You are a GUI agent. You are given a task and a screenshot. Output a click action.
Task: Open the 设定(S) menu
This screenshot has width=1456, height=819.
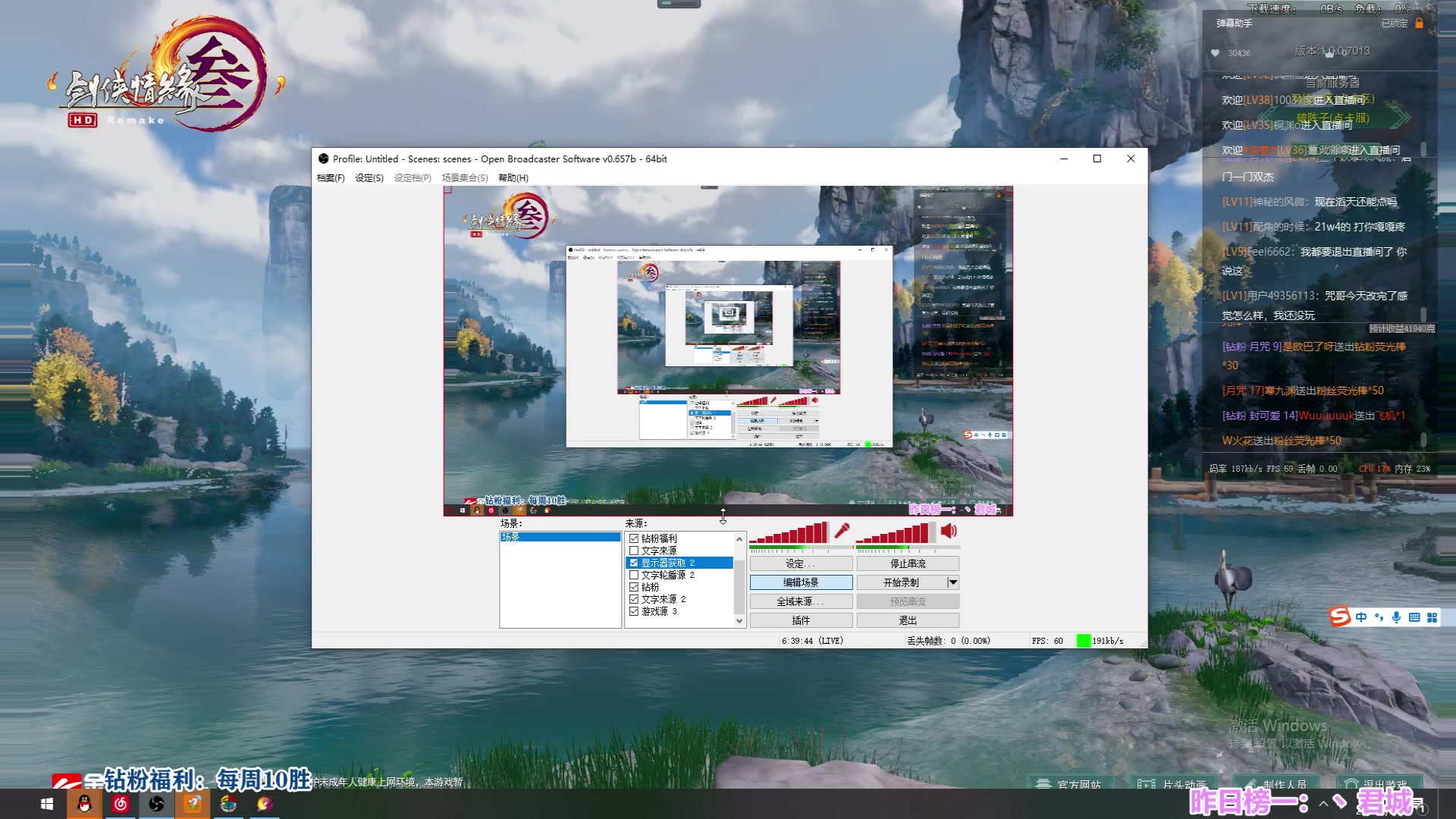[369, 178]
